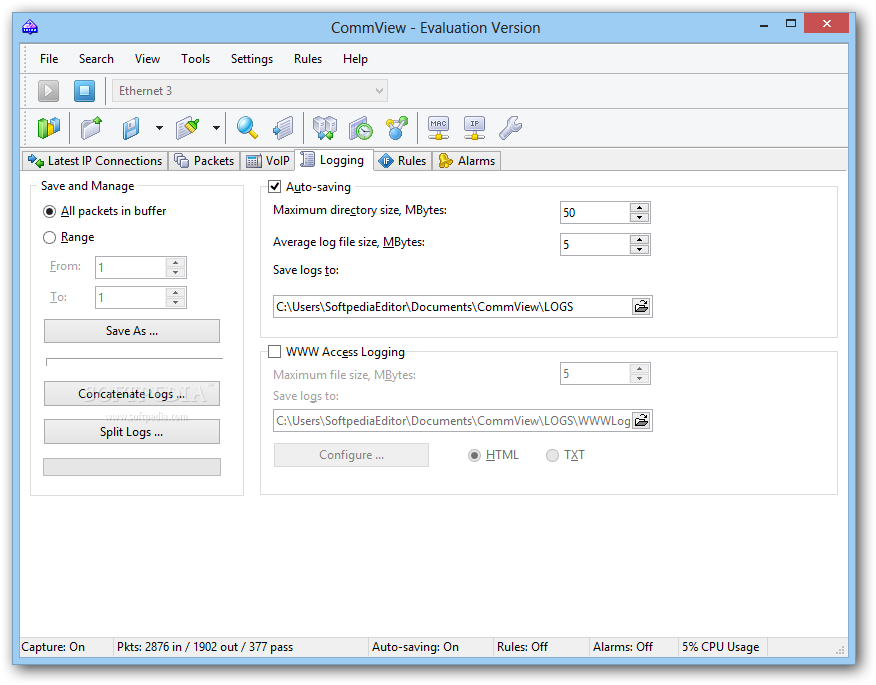Image resolution: width=876 pixels, height=685 pixels.
Task: Open the Tools menu
Action: [x=196, y=59]
